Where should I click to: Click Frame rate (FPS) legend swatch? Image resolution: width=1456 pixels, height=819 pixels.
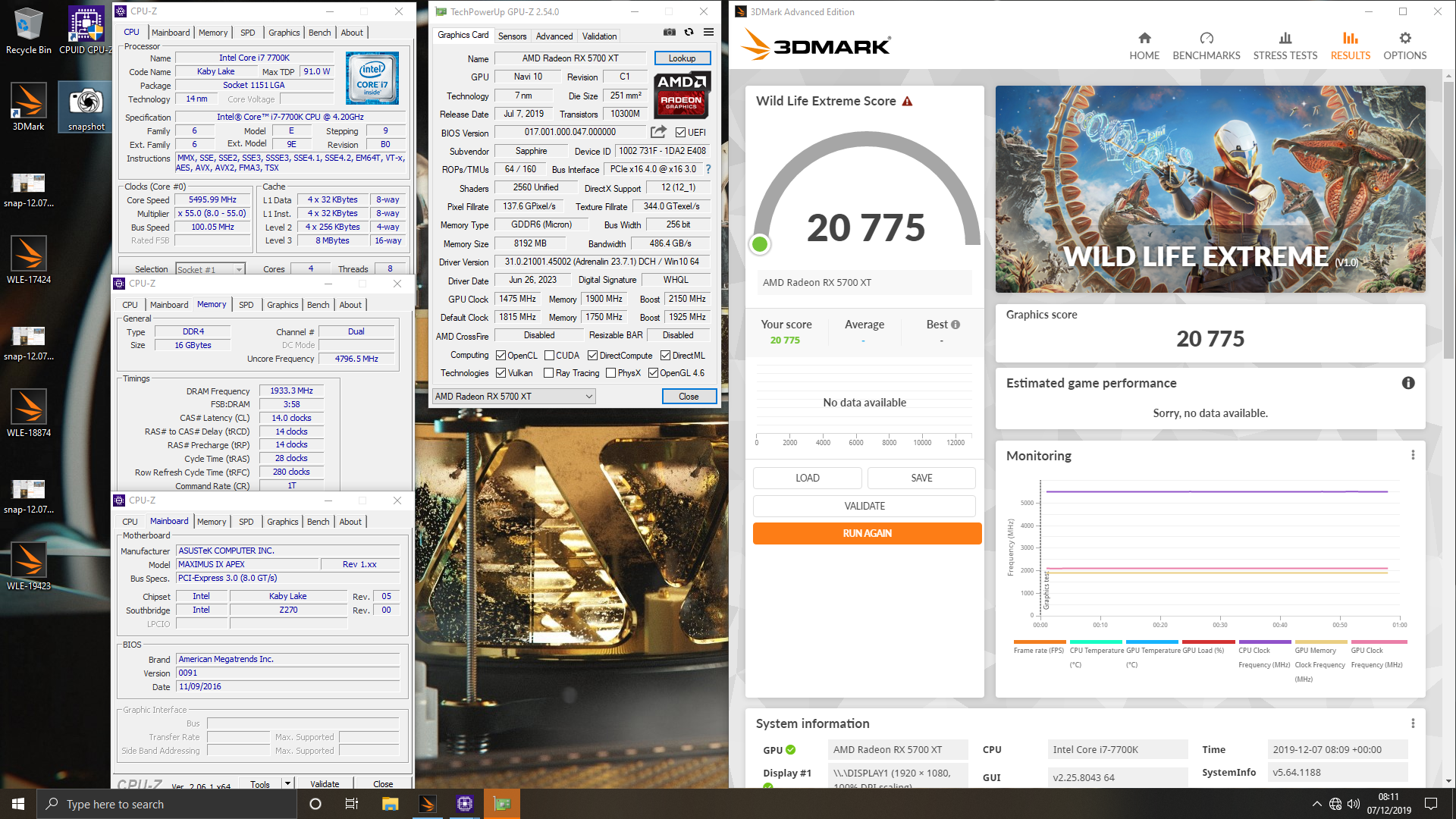1039,642
